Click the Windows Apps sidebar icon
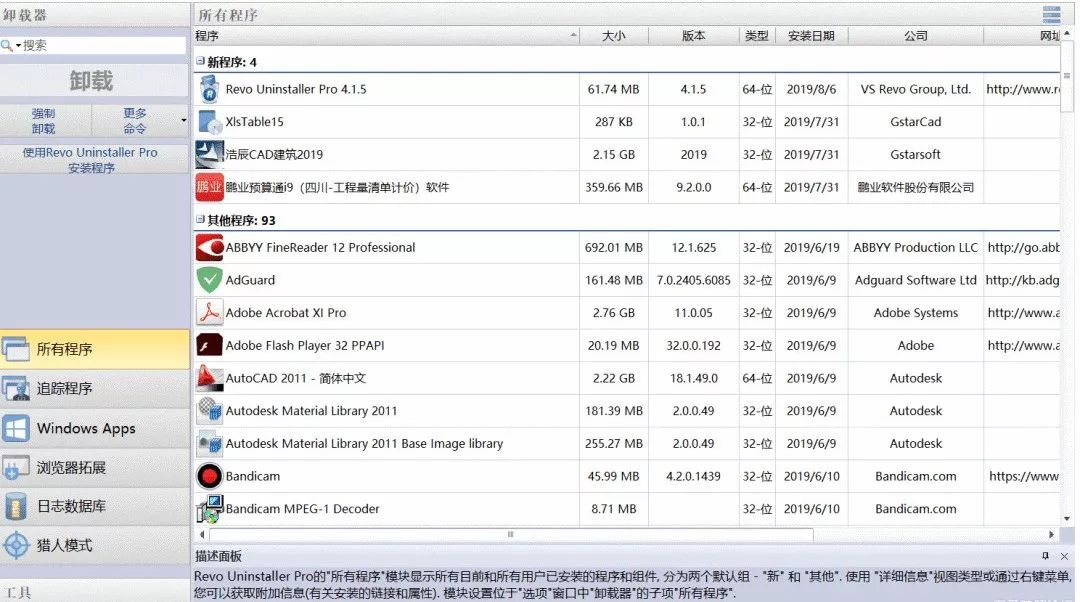 16,428
